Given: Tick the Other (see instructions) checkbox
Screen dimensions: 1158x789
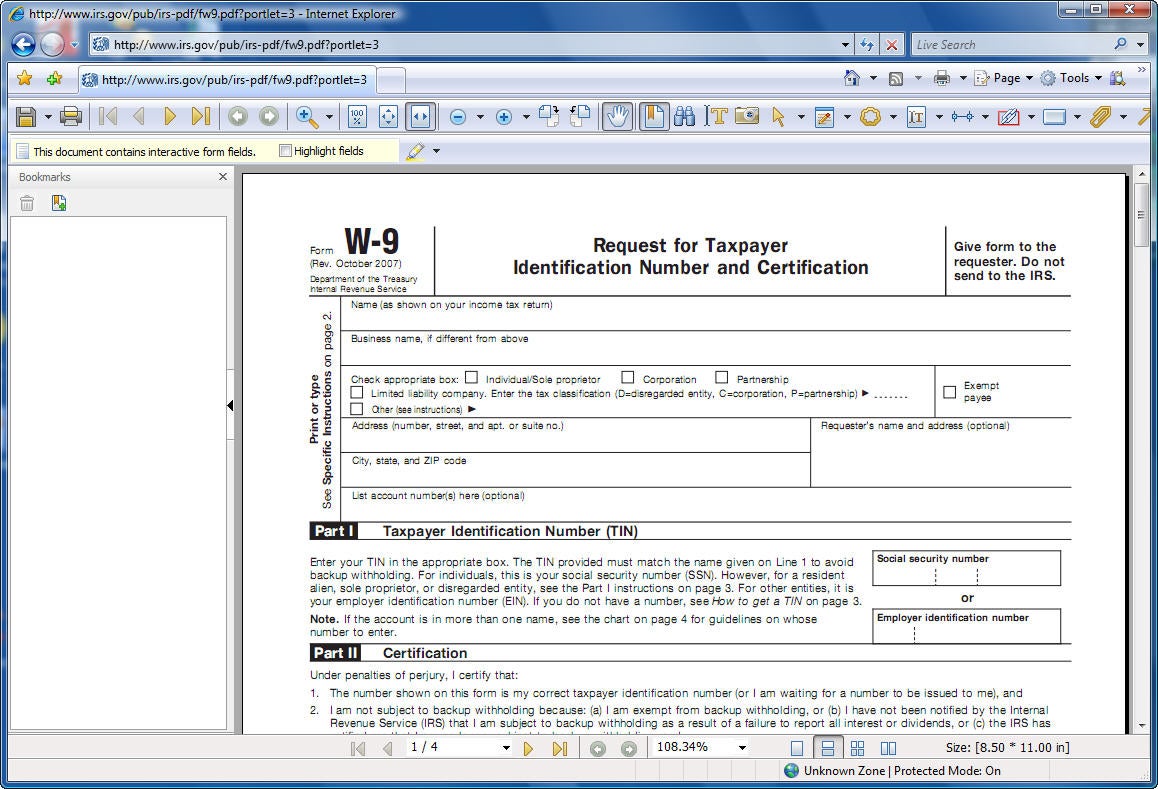Looking at the screenshot, I should coord(357,409).
